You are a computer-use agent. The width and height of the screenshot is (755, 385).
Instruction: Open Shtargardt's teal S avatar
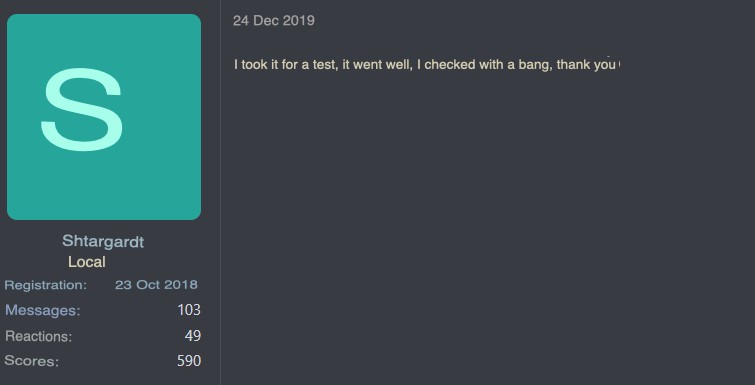104,117
